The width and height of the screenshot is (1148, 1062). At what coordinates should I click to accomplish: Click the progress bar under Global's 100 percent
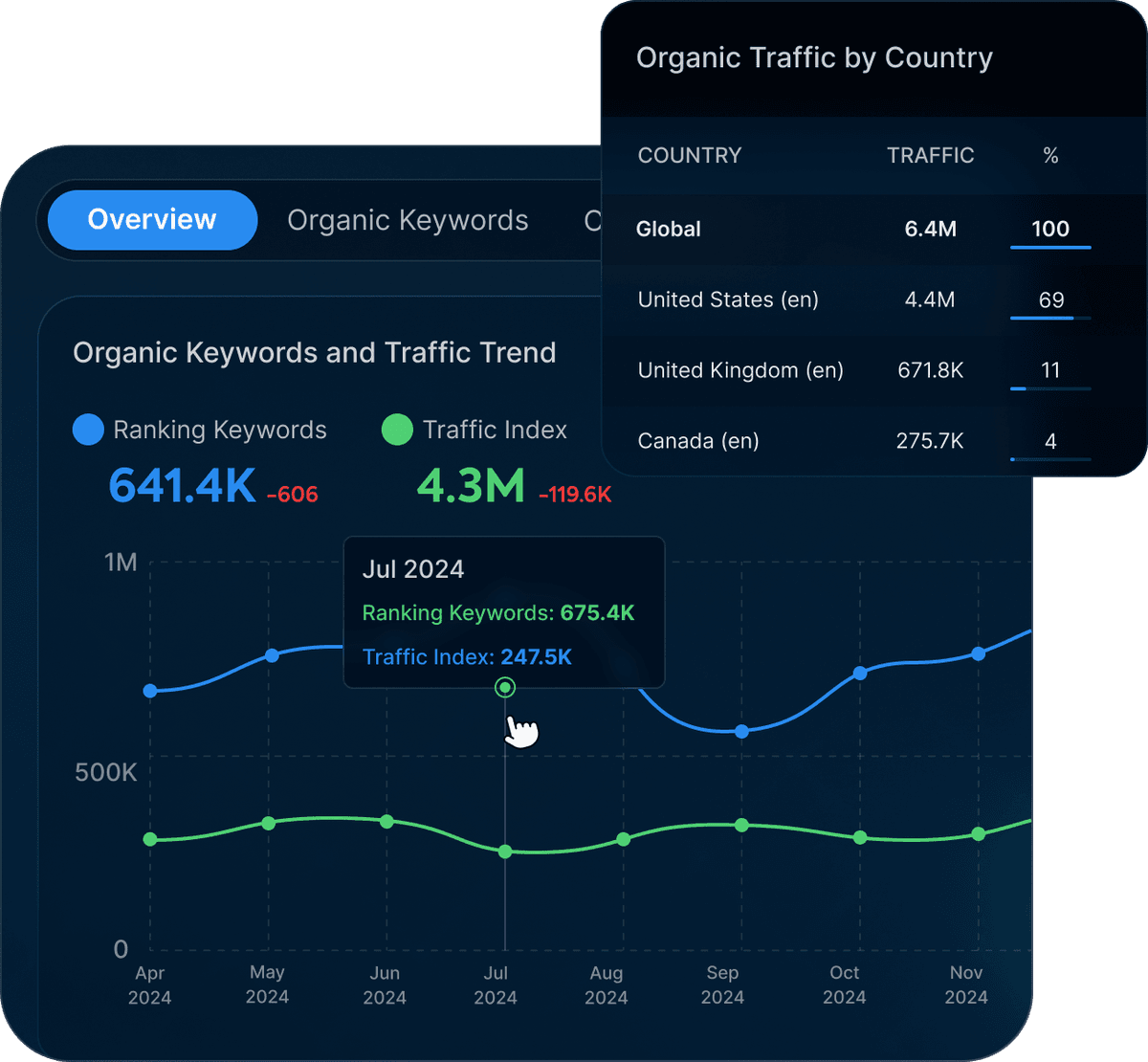(1050, 246)
